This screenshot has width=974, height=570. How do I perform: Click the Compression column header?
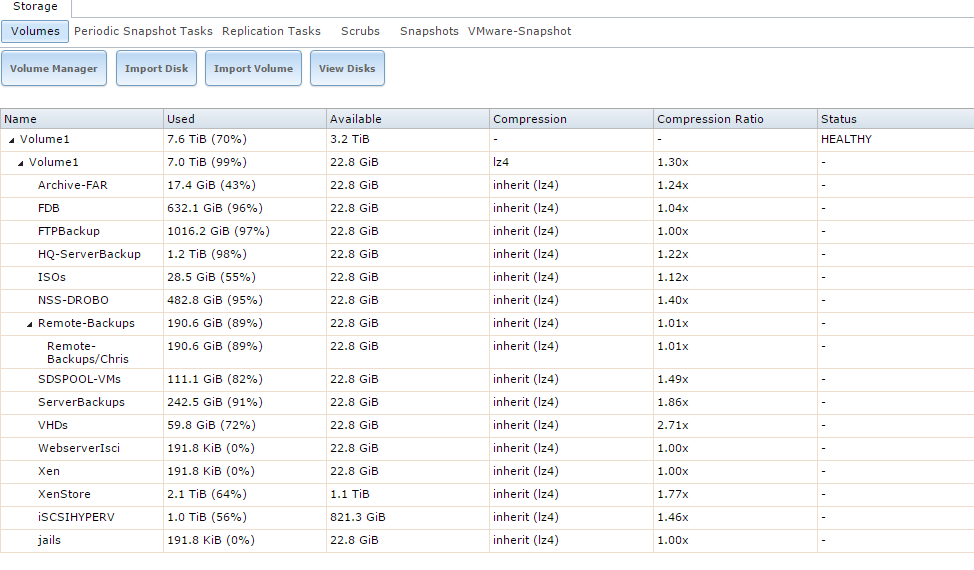pos(571,119)
